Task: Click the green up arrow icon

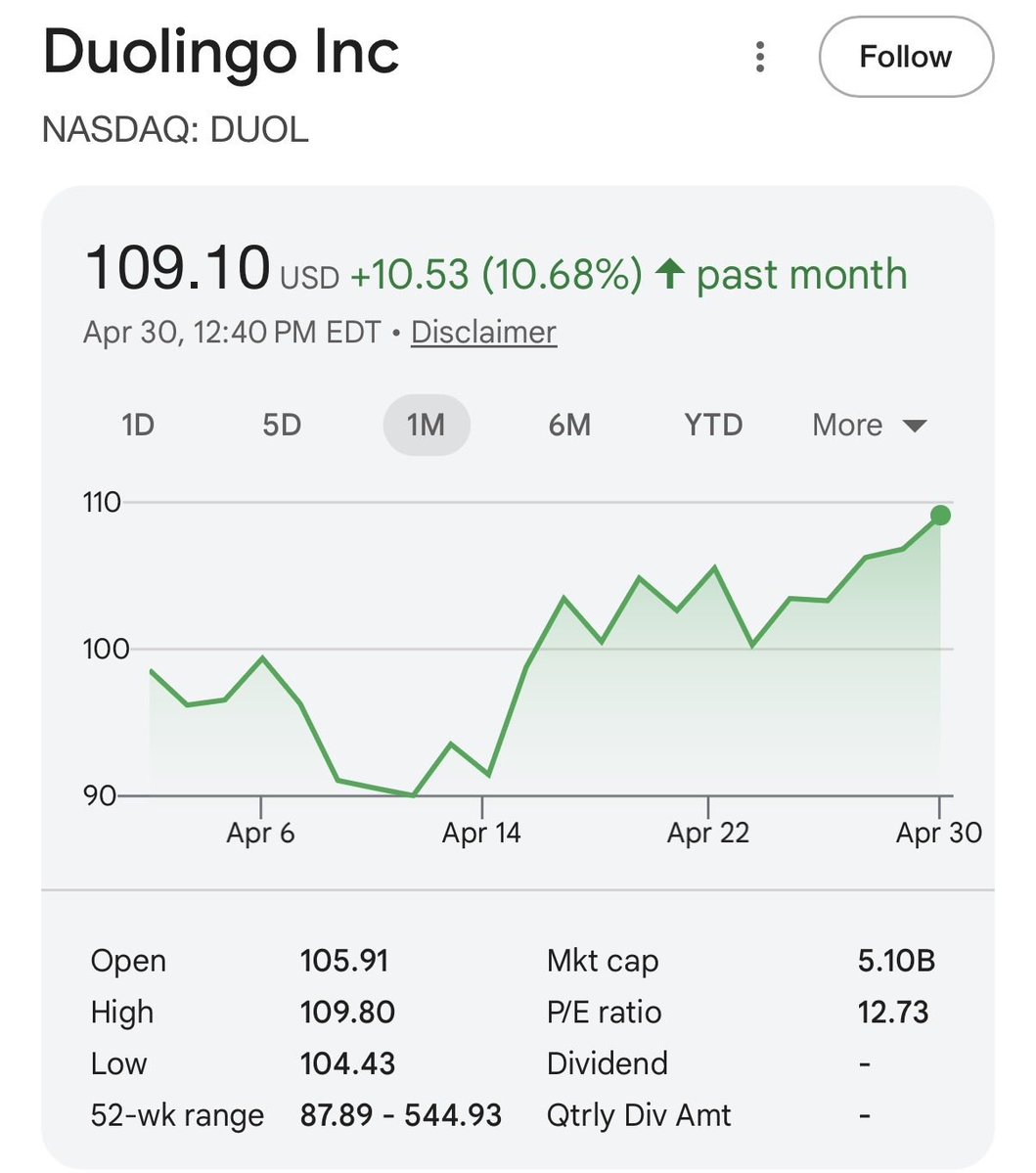Action: (x=669, y=273)
